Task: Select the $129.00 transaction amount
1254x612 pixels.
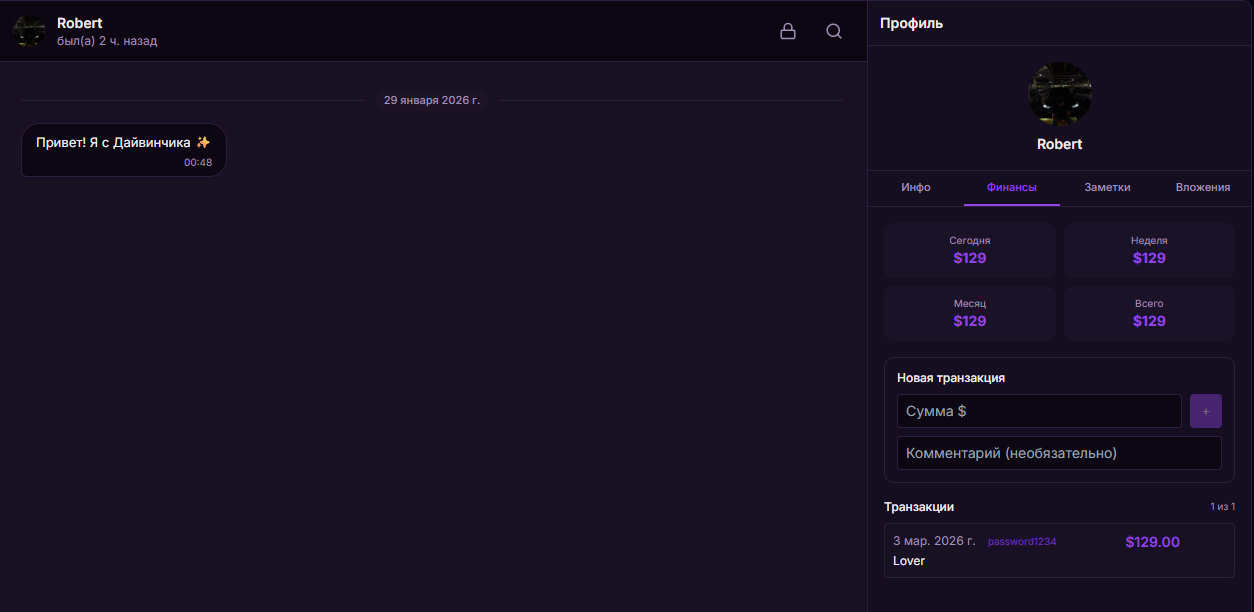Action: [x=1152, y=542]
